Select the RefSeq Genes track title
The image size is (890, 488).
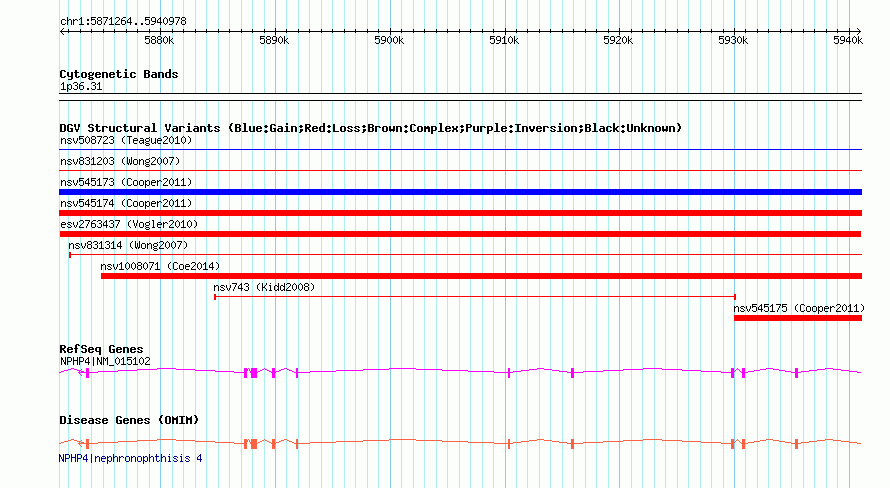click(101, 349)
